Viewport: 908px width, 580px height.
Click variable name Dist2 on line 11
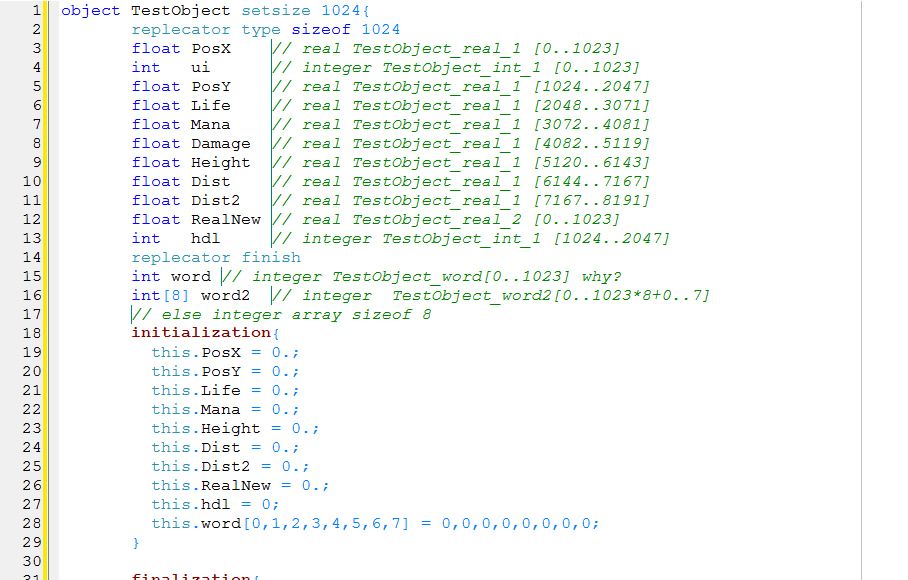tap(215, 200)
